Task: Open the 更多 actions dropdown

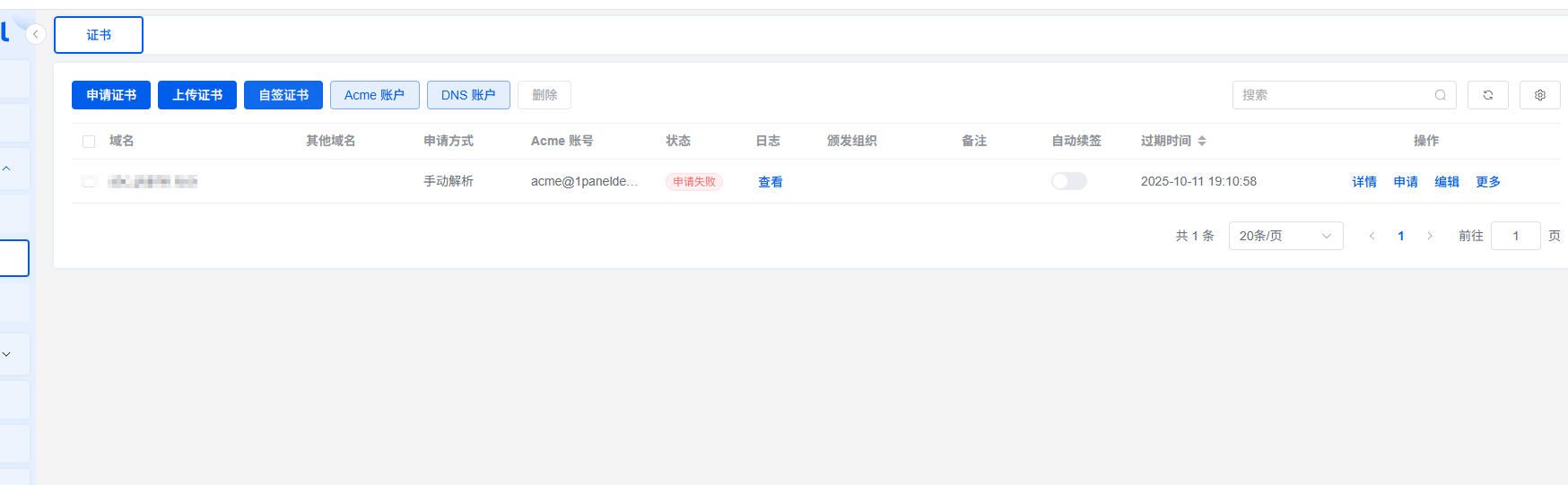Action: point(1487,182)
